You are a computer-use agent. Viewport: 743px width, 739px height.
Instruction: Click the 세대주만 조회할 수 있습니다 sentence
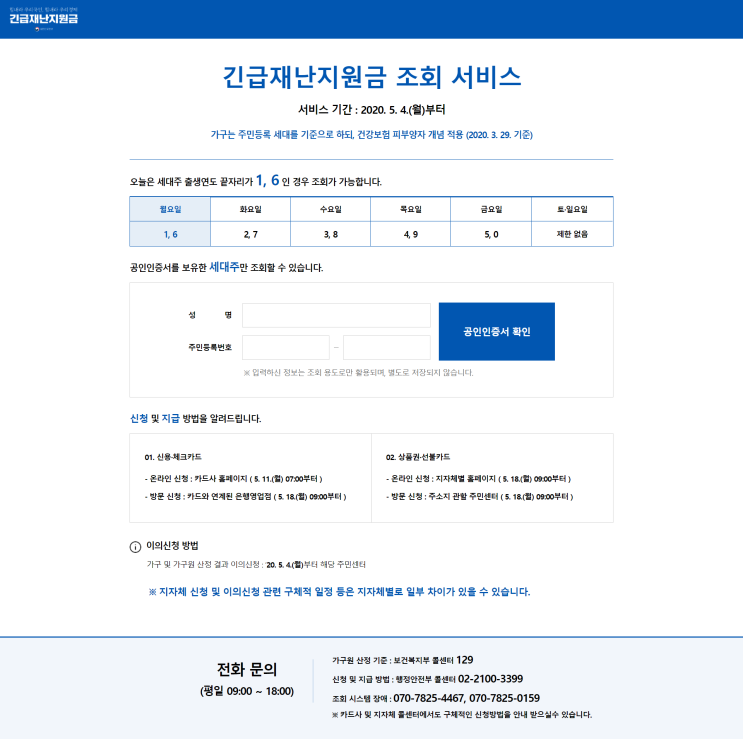(227, 268)
